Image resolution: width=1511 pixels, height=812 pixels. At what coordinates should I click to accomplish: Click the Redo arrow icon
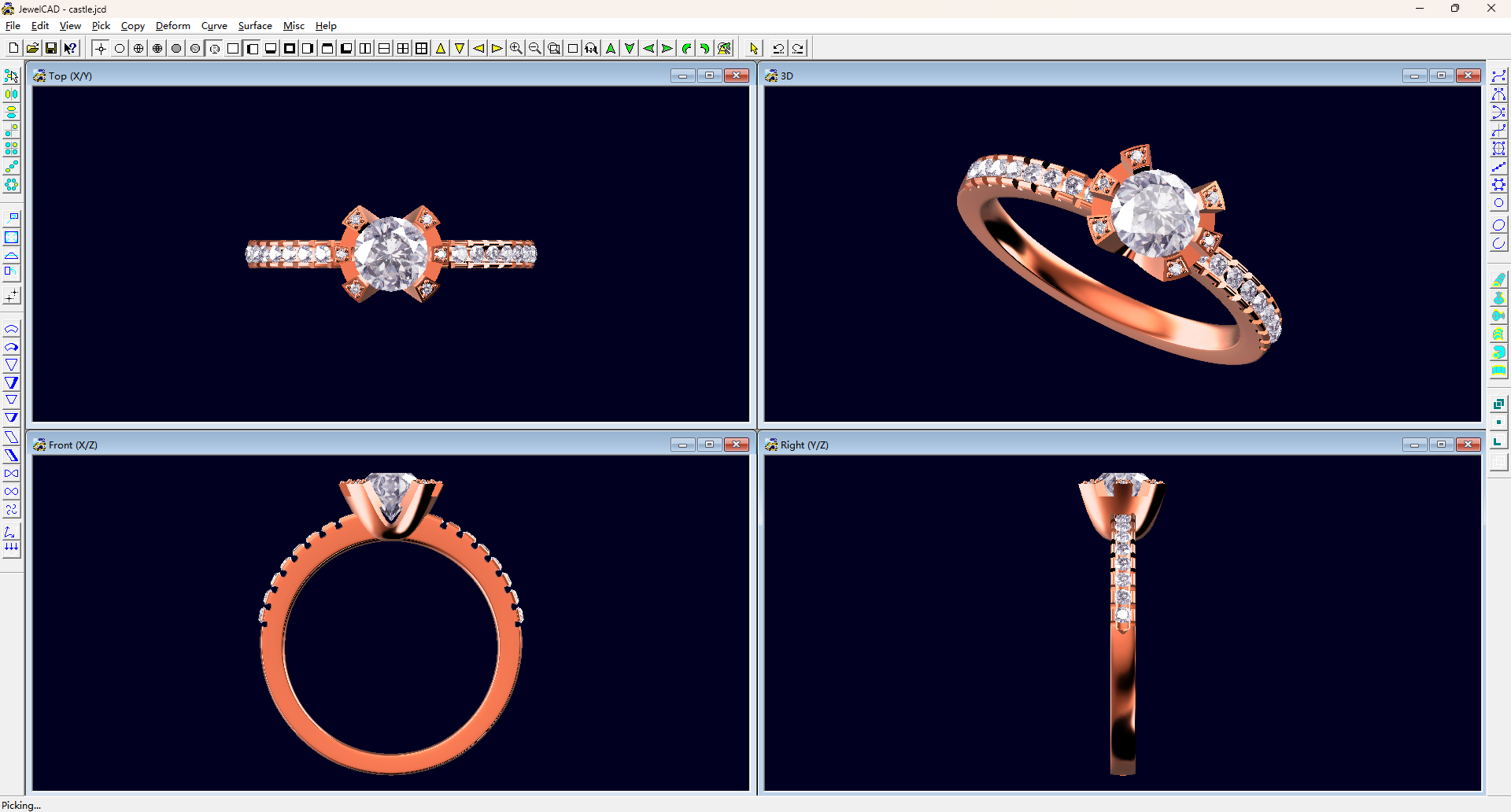coord(798,48)
